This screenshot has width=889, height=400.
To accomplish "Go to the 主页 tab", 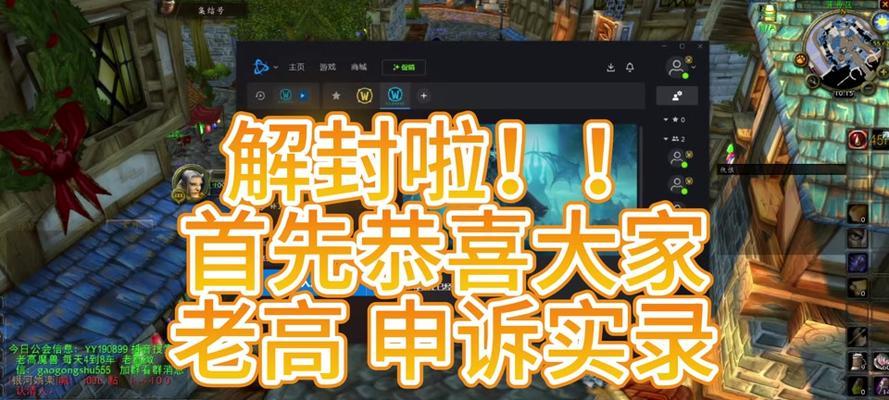I will click(296, 67).
